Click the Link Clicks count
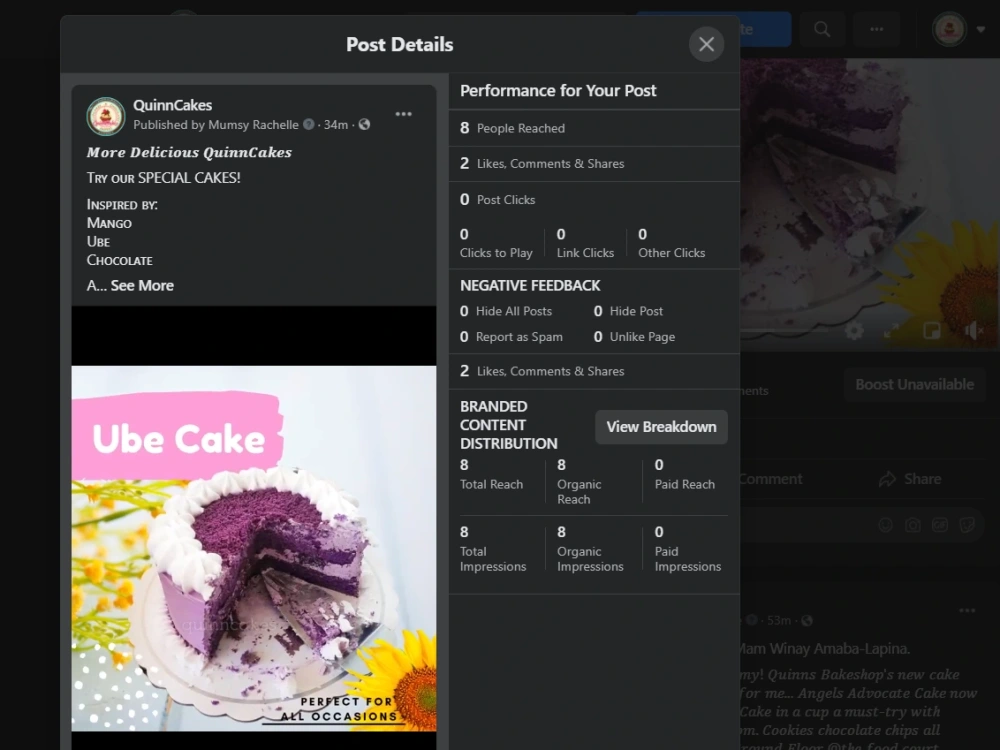 (x=585, y=244)
